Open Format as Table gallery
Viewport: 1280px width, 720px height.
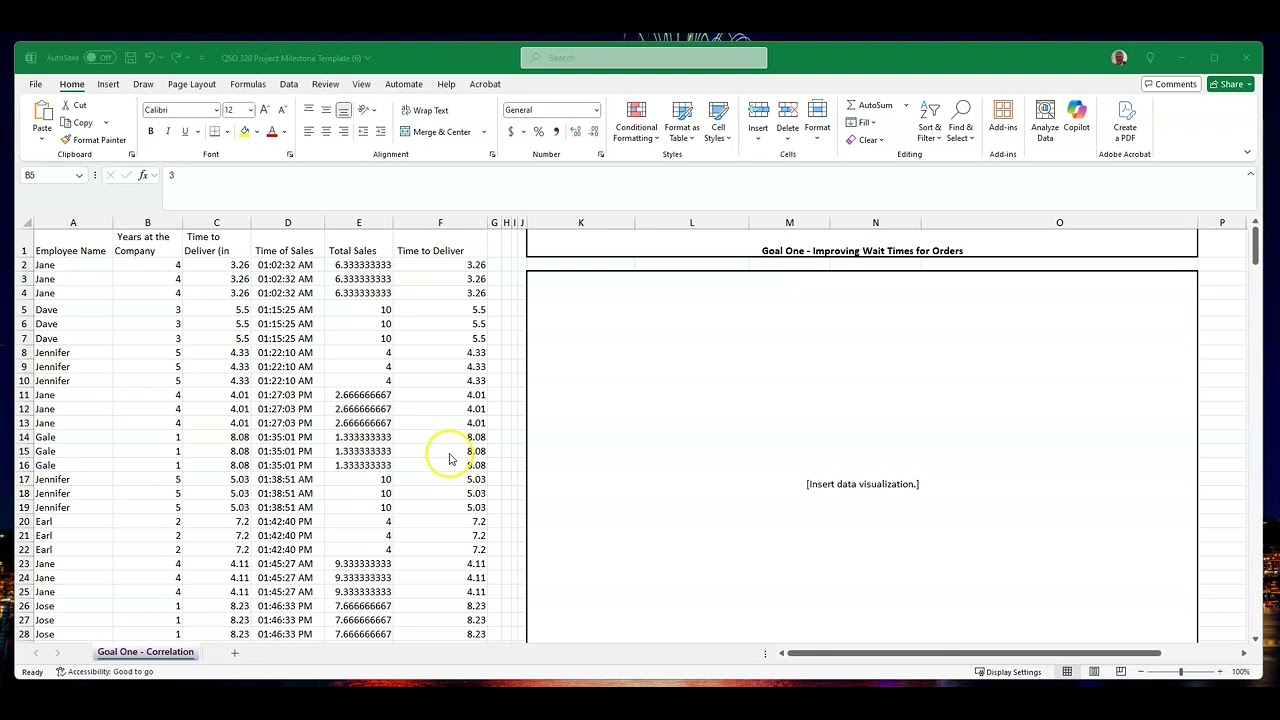[682, 122]
